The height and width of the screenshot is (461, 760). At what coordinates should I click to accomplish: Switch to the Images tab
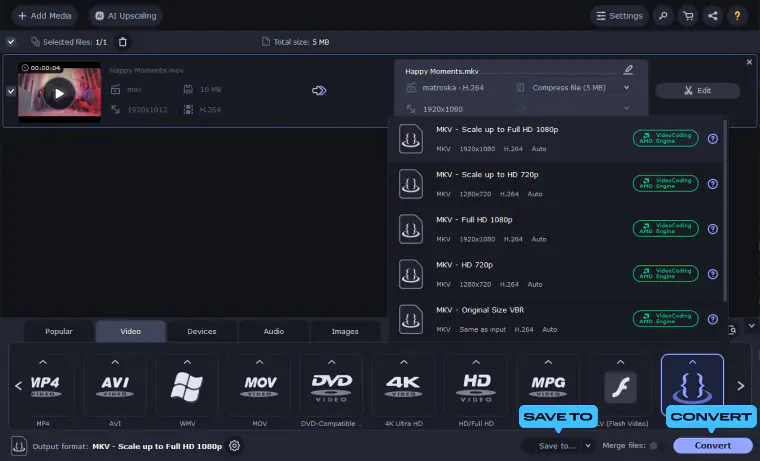345,332
